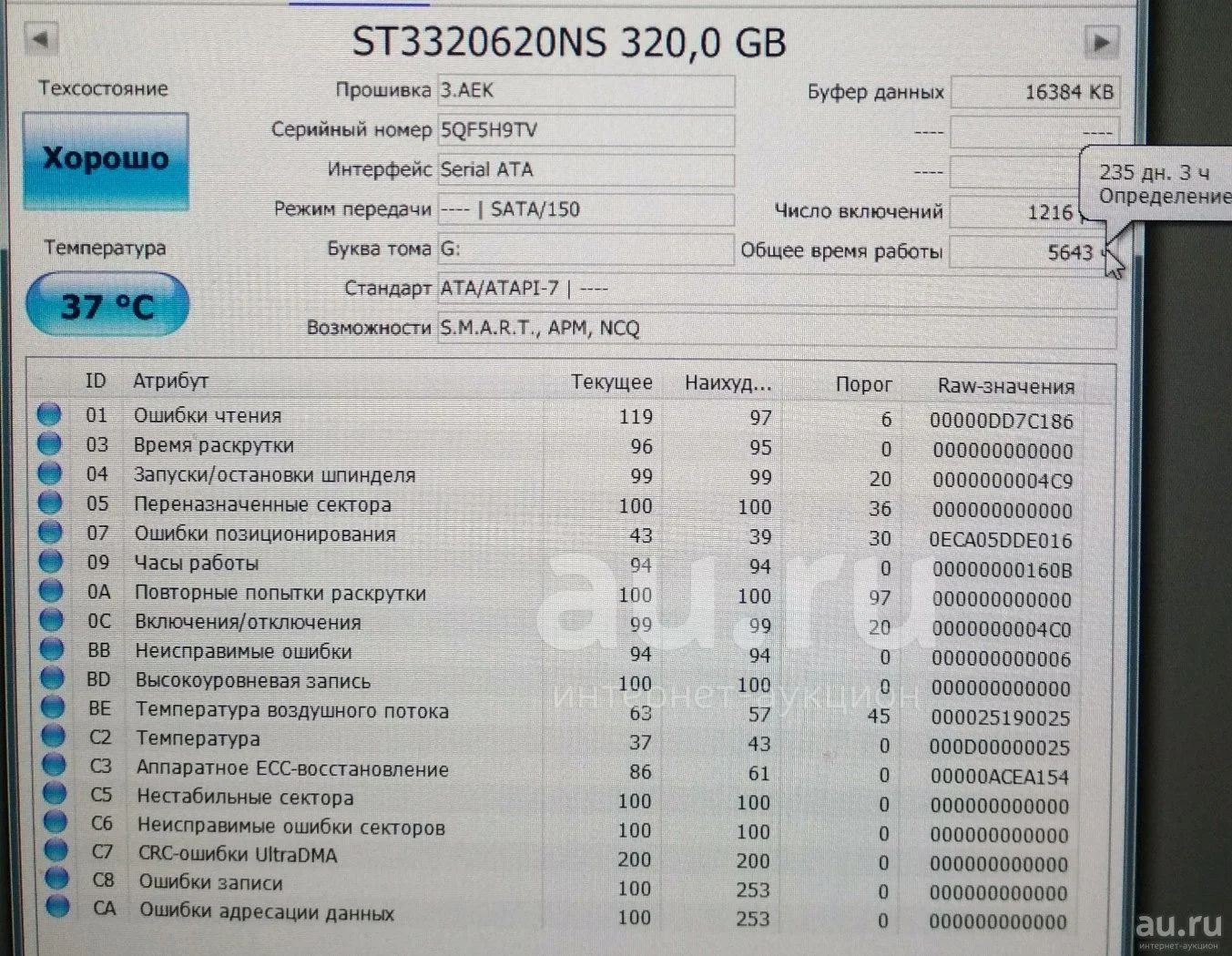Go to next disk with right arrow
Viewport: 1232px width, 956px height.
pos(1101,42)
